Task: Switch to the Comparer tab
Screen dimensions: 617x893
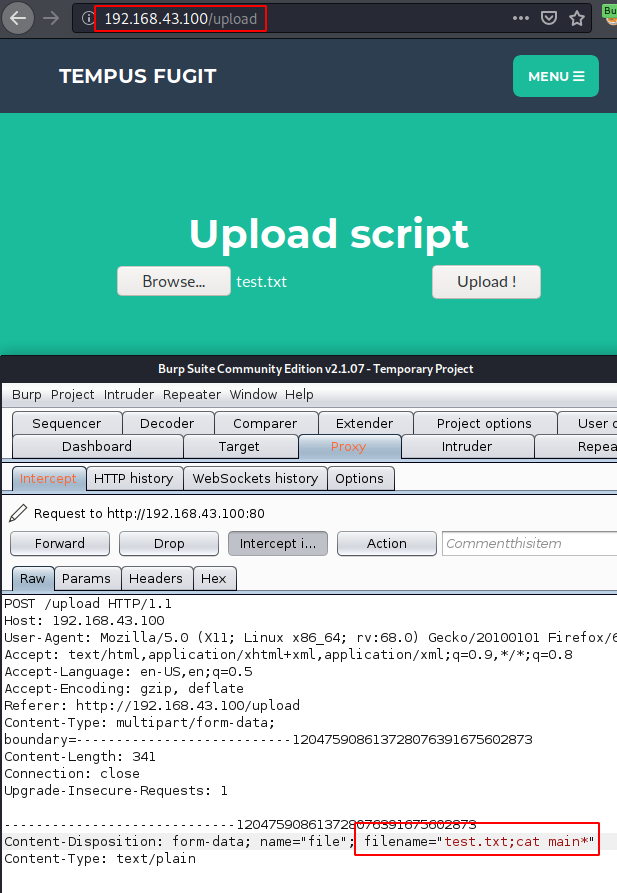Action: [x=265, y=423]
